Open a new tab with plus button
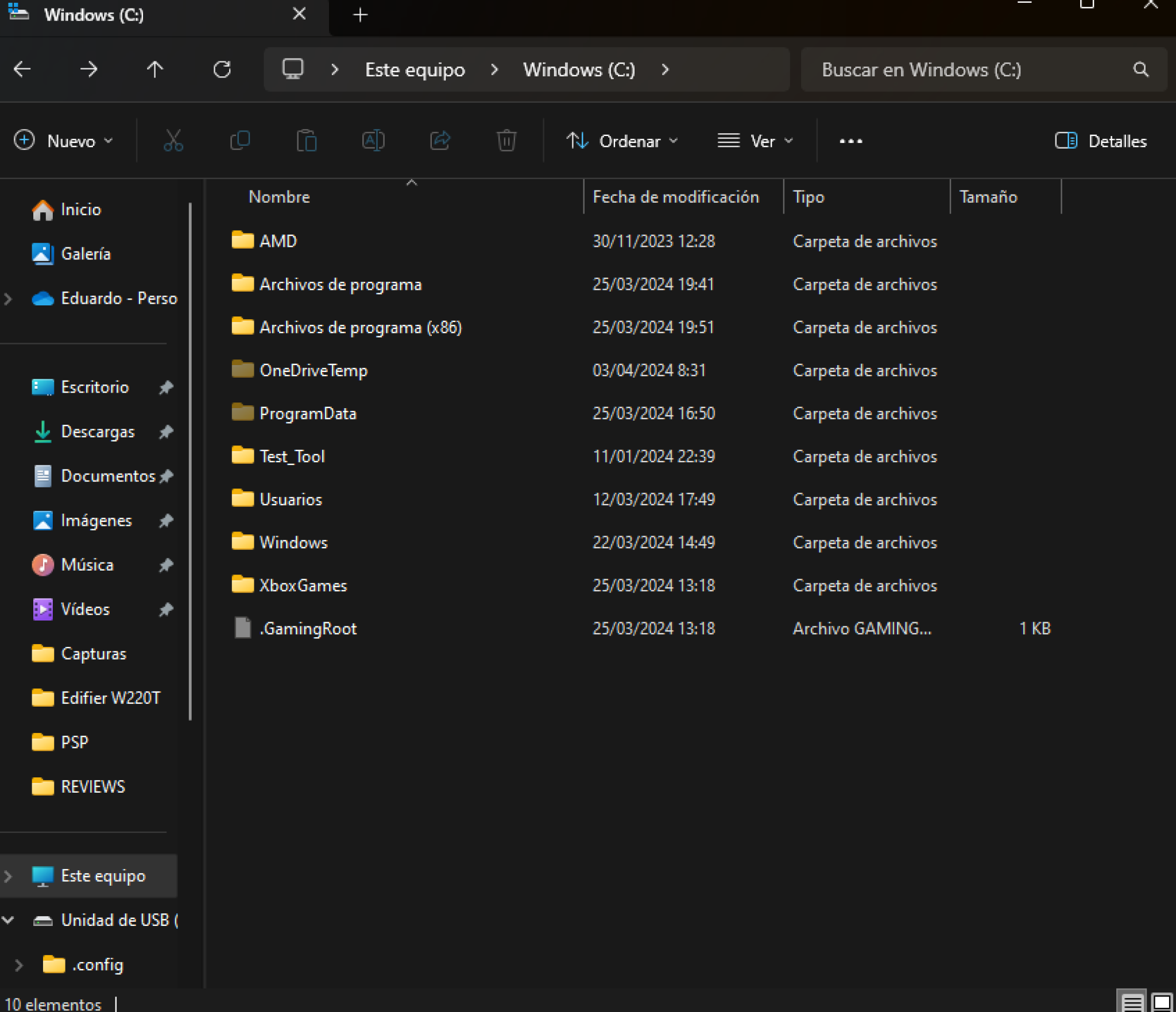The height and width of the screenshot is (1012, 1176). click(360, 15)
